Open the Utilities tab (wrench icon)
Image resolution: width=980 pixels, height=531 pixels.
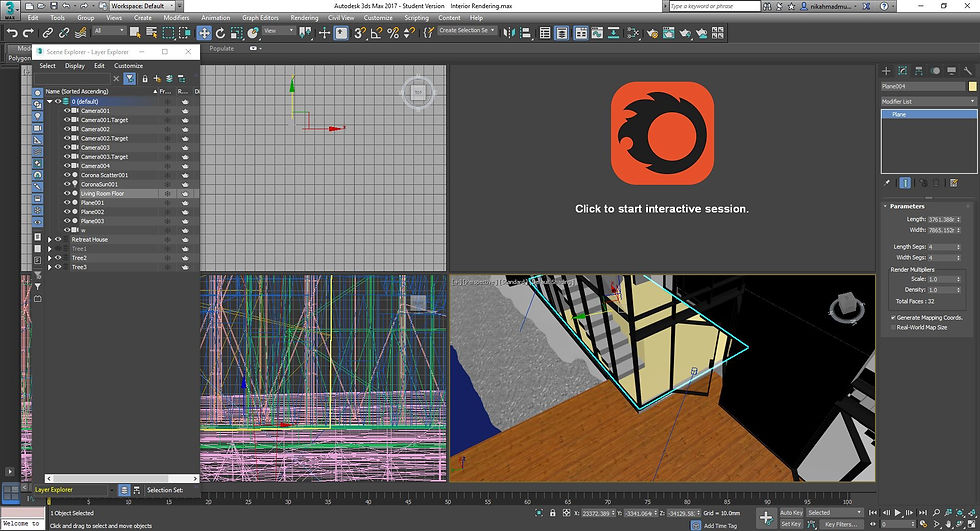click(968, 71)
